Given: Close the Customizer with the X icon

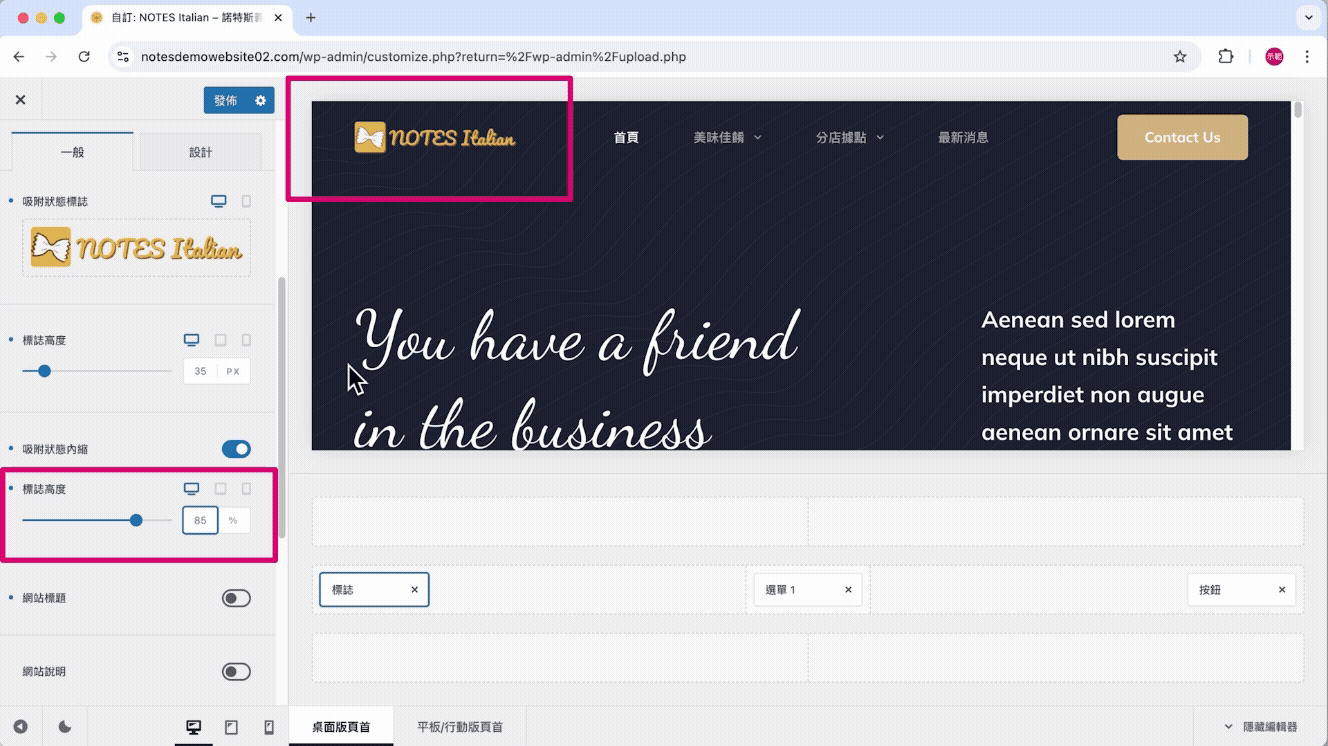Looking at the screenshot, I should pyautogui.click(x=20, y=100).
